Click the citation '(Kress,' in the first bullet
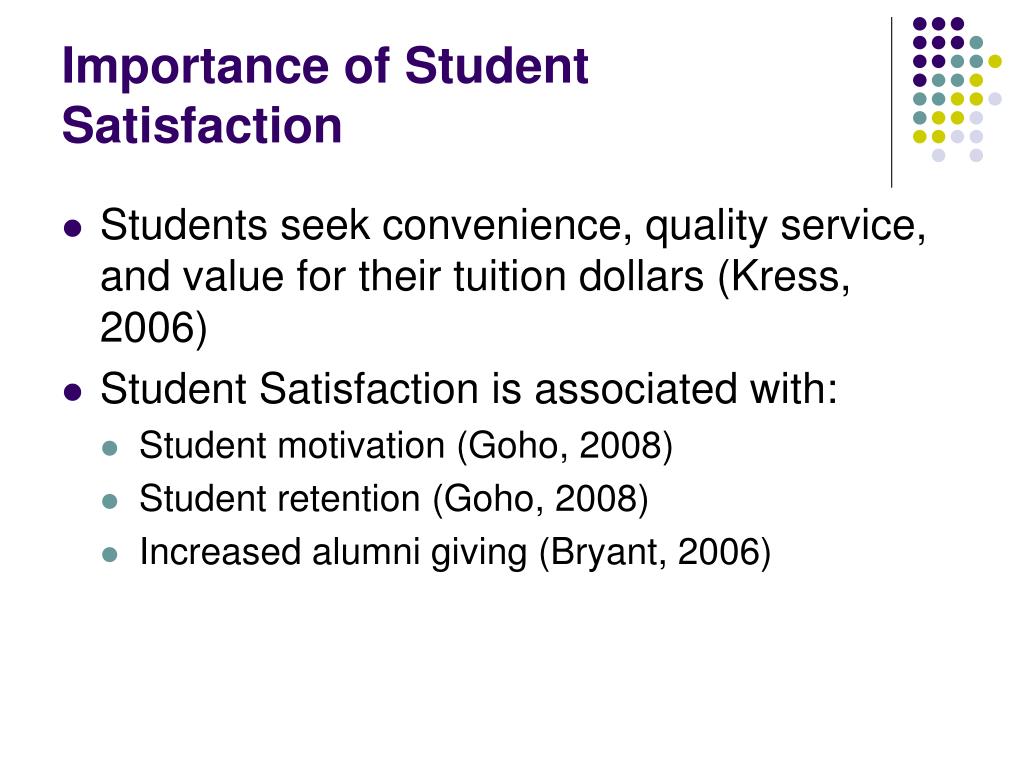 784,276
